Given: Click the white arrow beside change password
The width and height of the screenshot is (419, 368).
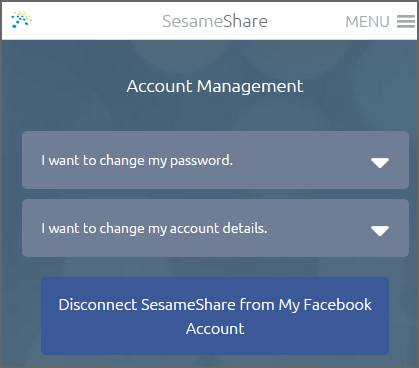Looking at the screenshot, I should [380, 163].
